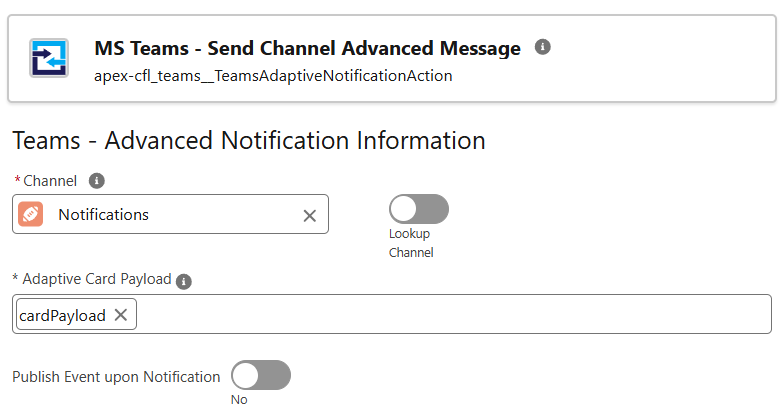Click the Notifications text in the Channel field
Image resolution: width=783 pixels, height=413 pixels.
click(103, 215)
